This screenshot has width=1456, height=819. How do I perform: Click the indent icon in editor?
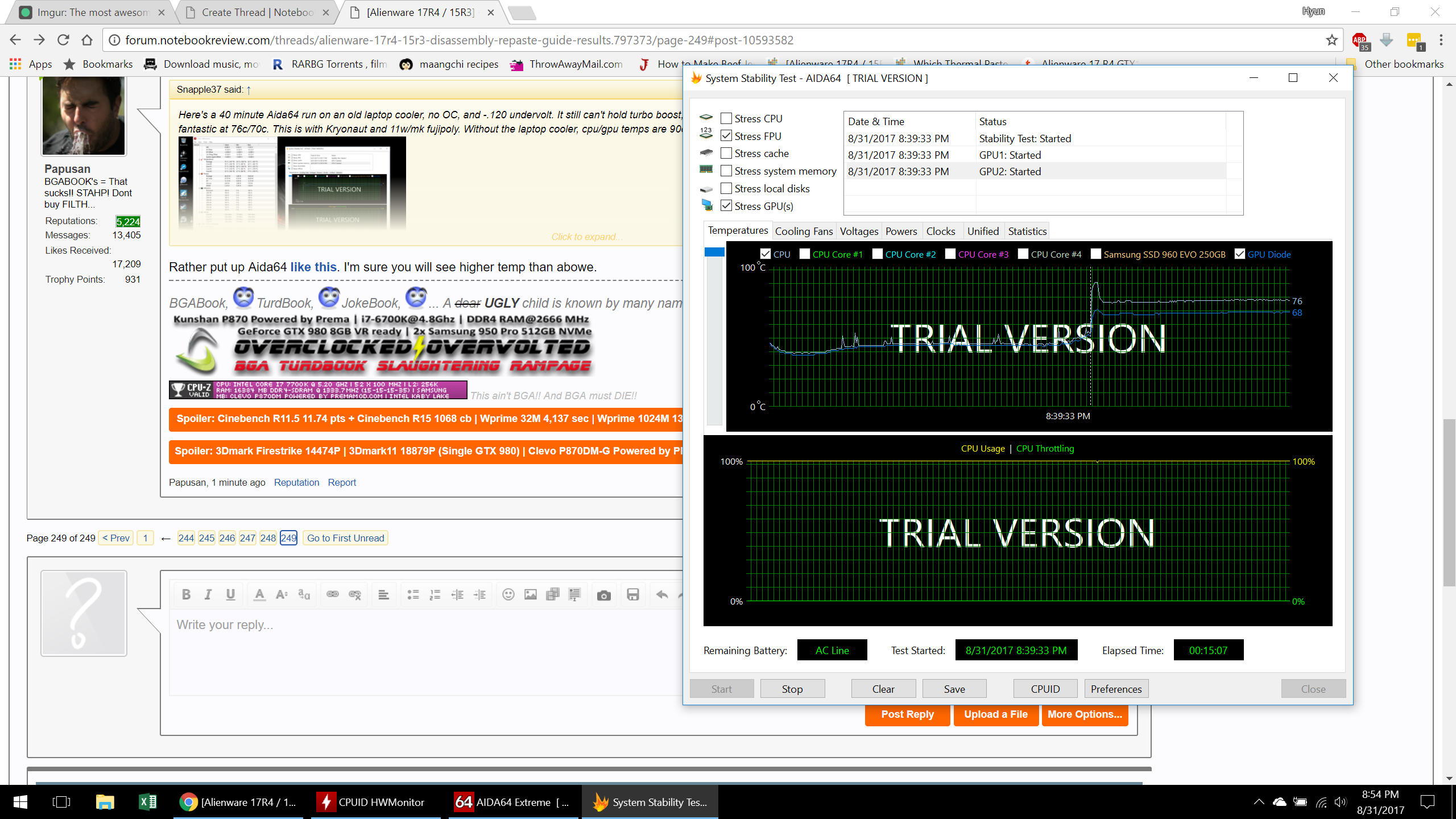click(x=480, y=594)
